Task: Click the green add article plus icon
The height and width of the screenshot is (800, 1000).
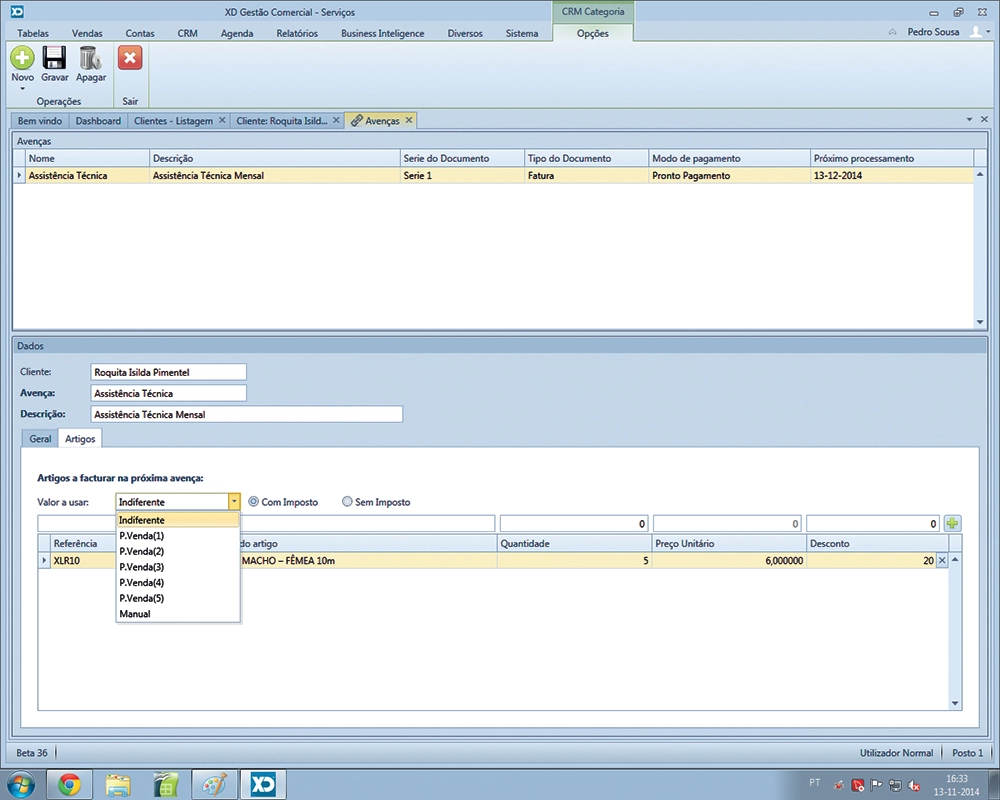Action: pyautogui.click(x=953, y=523)
